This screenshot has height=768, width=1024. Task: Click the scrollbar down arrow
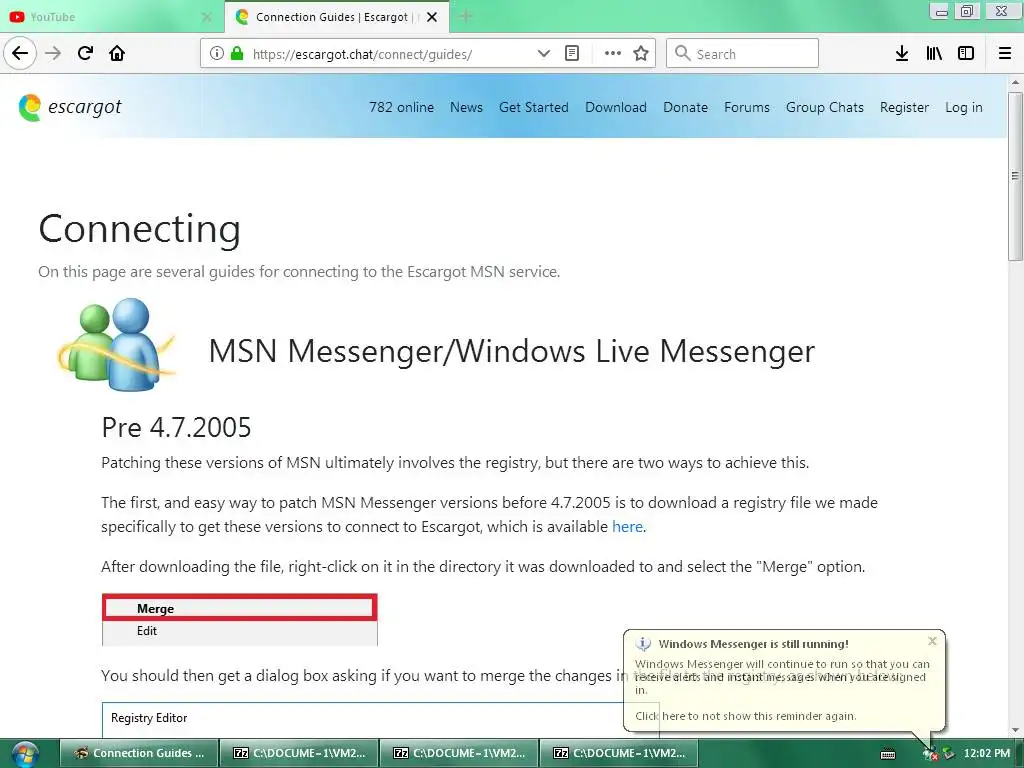tap(1015, 730)
